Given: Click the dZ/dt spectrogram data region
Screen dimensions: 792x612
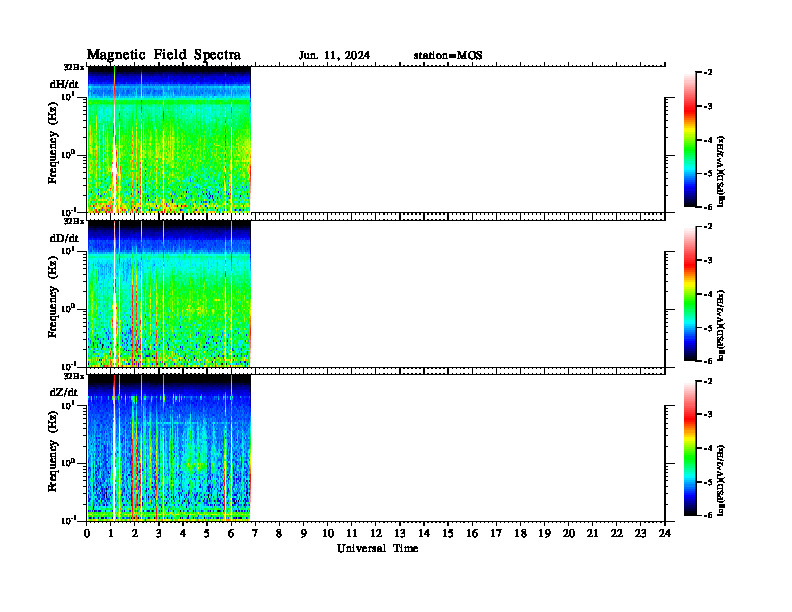Looking at the screenshot, I should point(169,448).
